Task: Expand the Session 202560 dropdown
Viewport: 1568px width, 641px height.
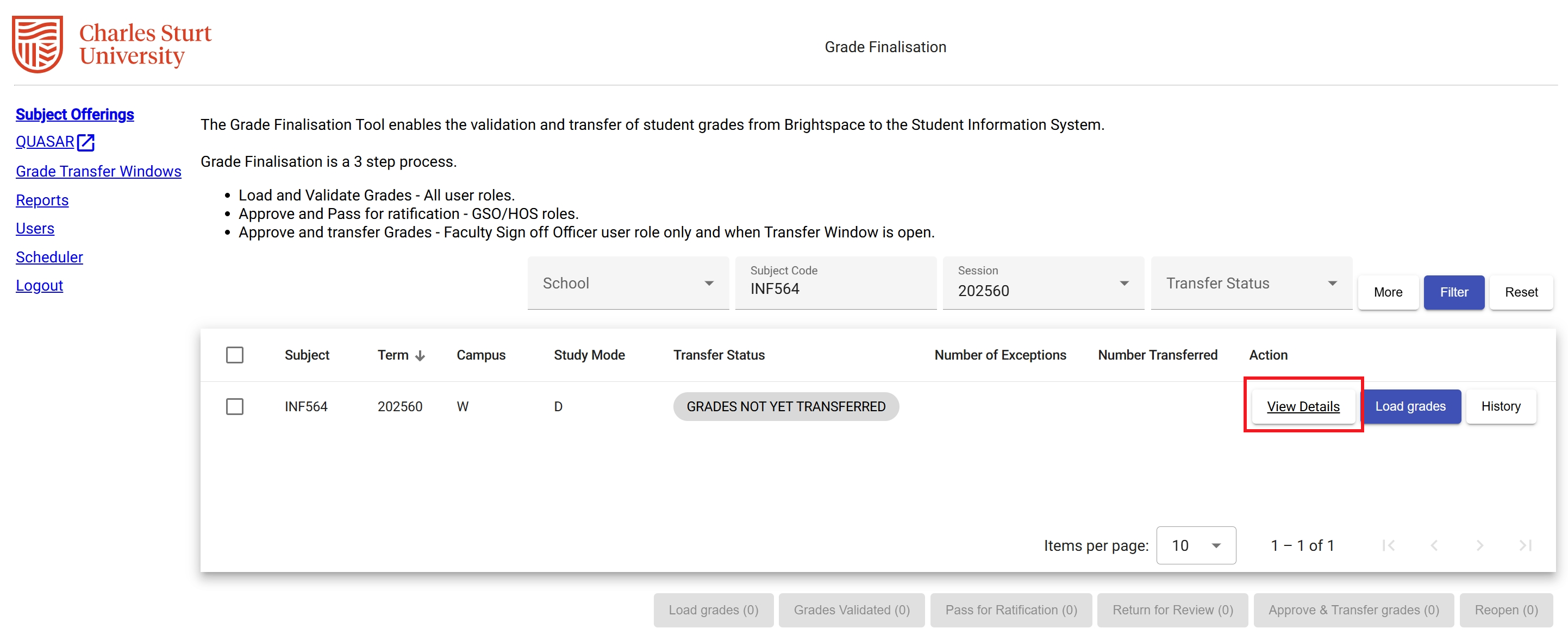Action: pos(1042,284)
